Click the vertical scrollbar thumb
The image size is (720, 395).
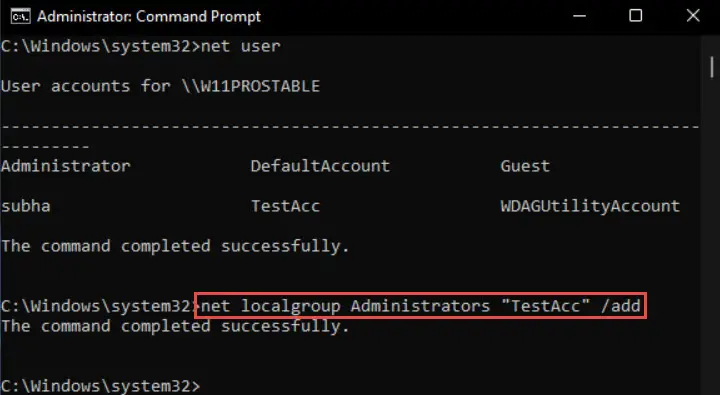(x=712, y=67)
